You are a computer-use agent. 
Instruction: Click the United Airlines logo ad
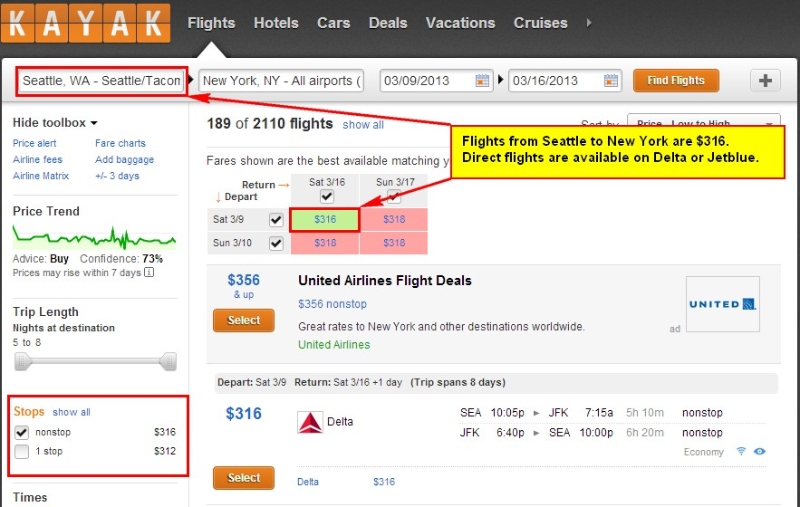coord(722,304)
